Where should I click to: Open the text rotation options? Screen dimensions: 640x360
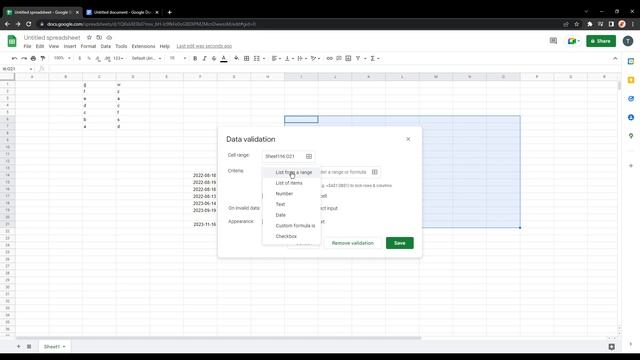coord(315,58)
